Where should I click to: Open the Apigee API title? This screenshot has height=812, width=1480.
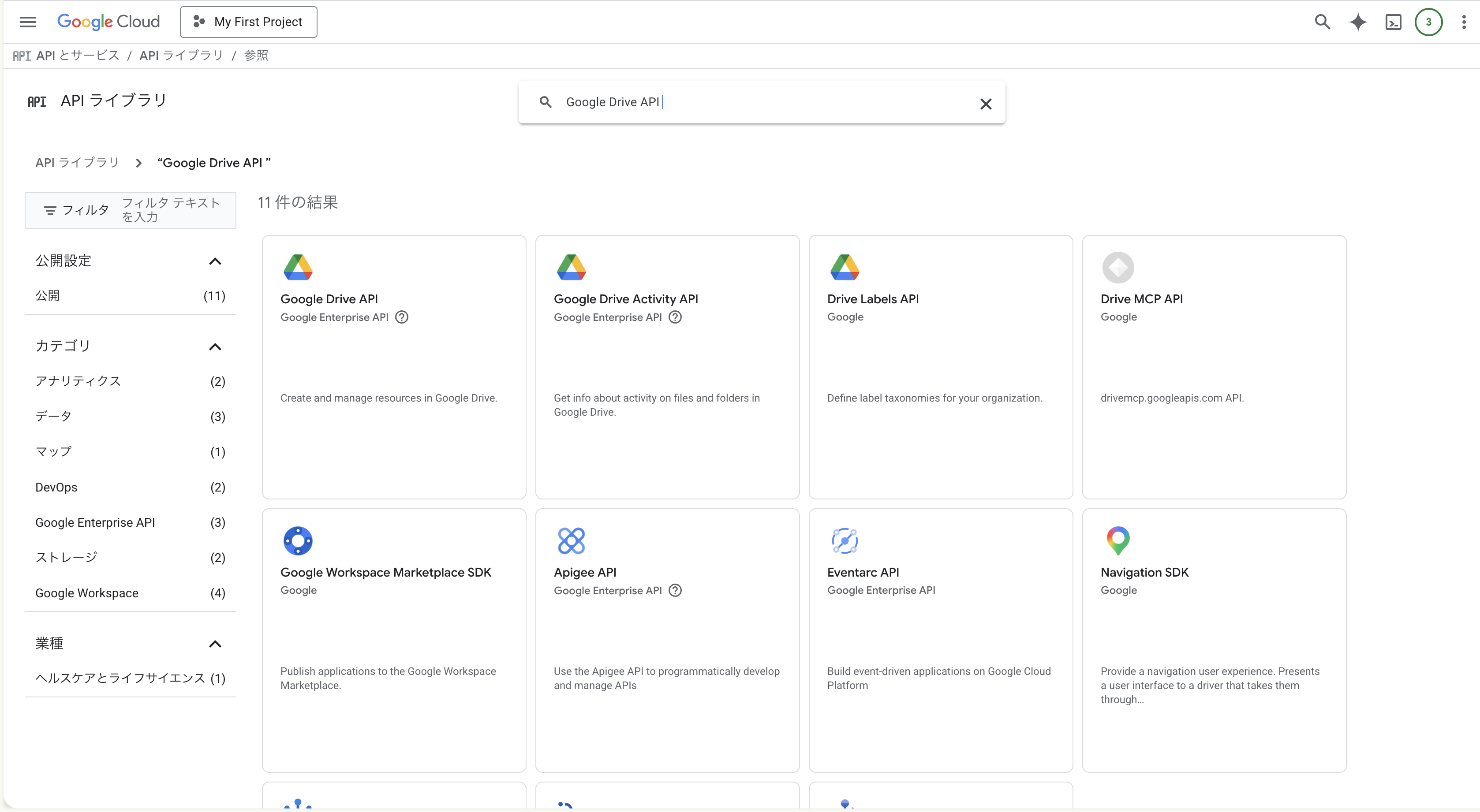click(585, 573)
